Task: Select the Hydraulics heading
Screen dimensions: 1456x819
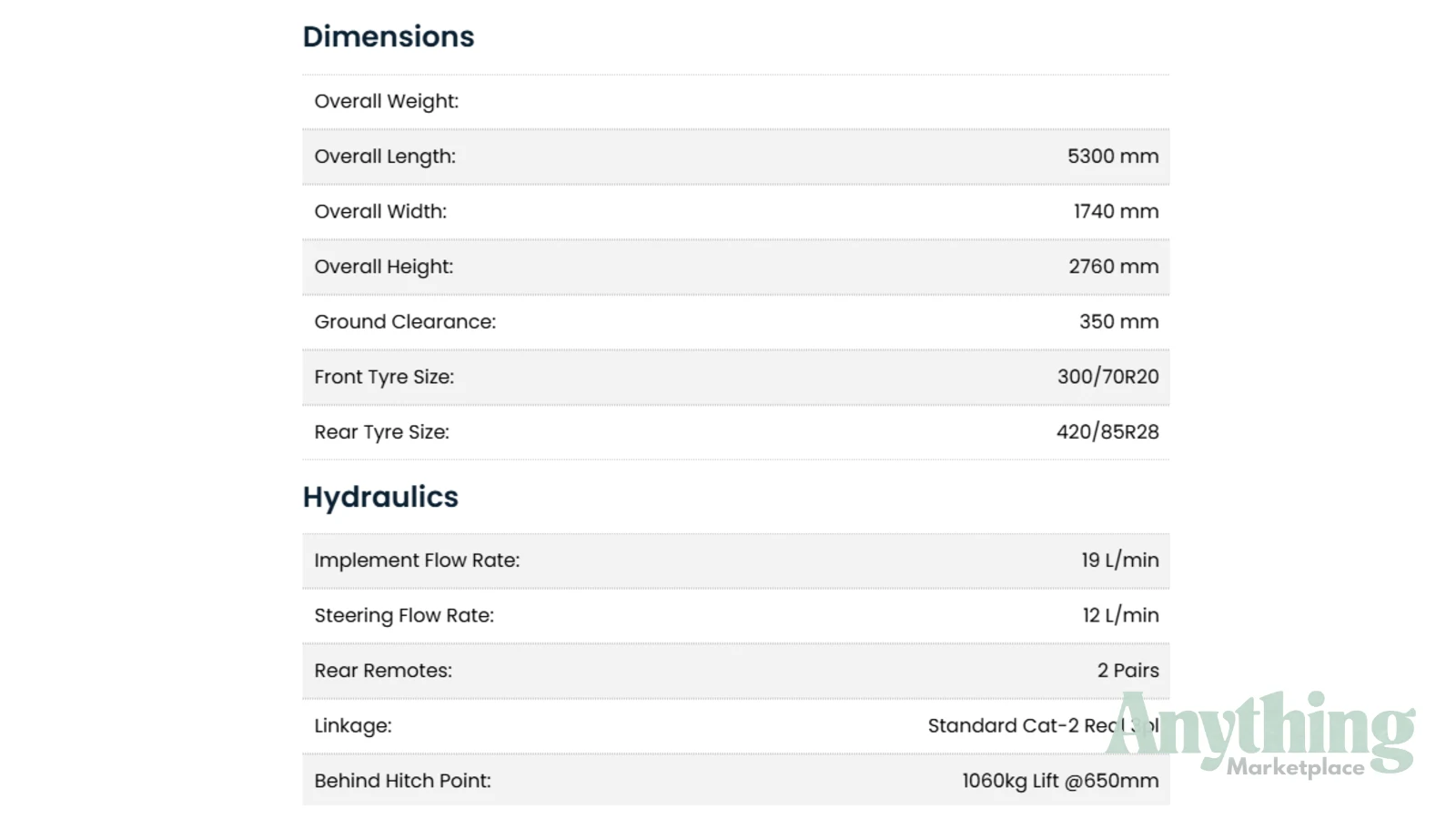Action: pyautogui.click(x=380, y=497)
